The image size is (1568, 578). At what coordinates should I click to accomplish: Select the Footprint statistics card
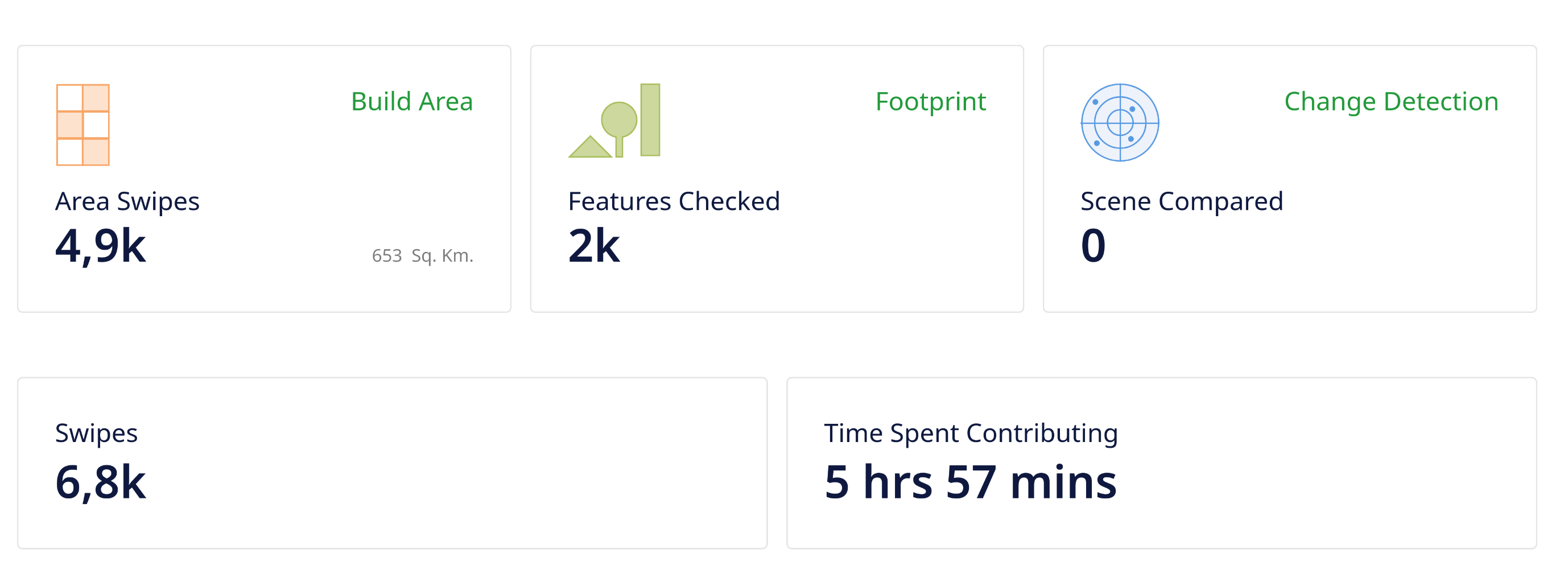click(x=777, y=179)
